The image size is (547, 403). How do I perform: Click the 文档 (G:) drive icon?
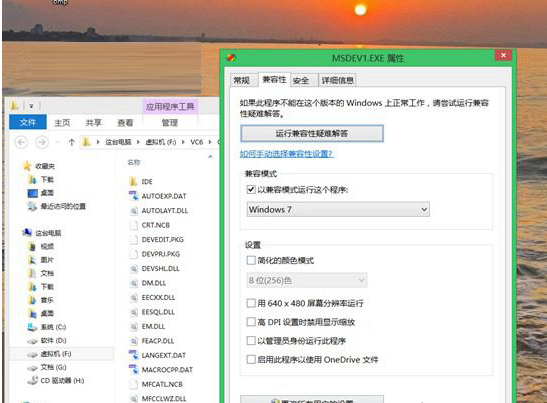32,367
